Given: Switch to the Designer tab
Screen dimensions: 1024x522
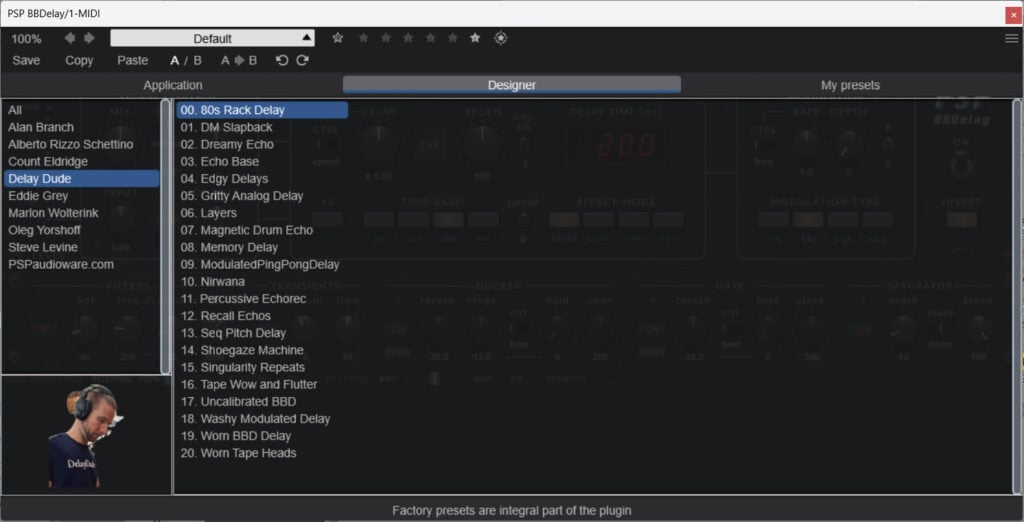Looking at the screenshot, I should tap(512, 85).
